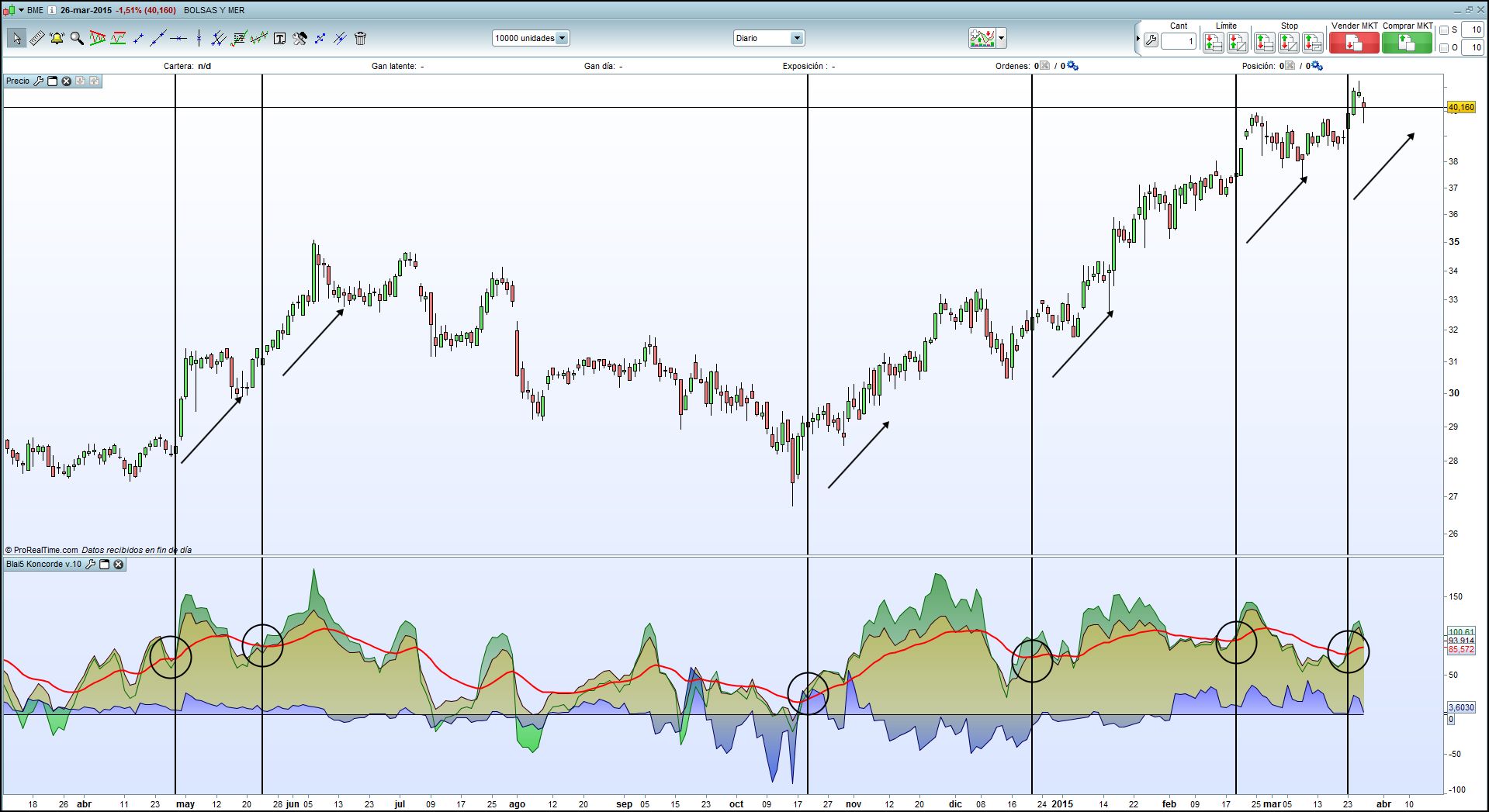Click the candlestick chart icon in title bar

click(x=10, y=10)
